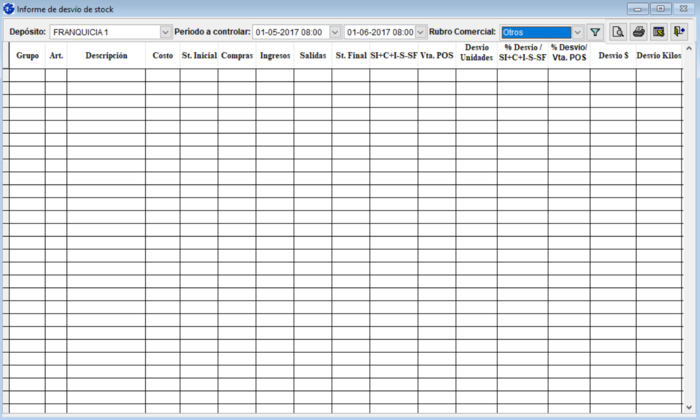The height and width of the screenshot is (420, 700).
Task: Click the Vta. POS column header
Action: [437, 56]
